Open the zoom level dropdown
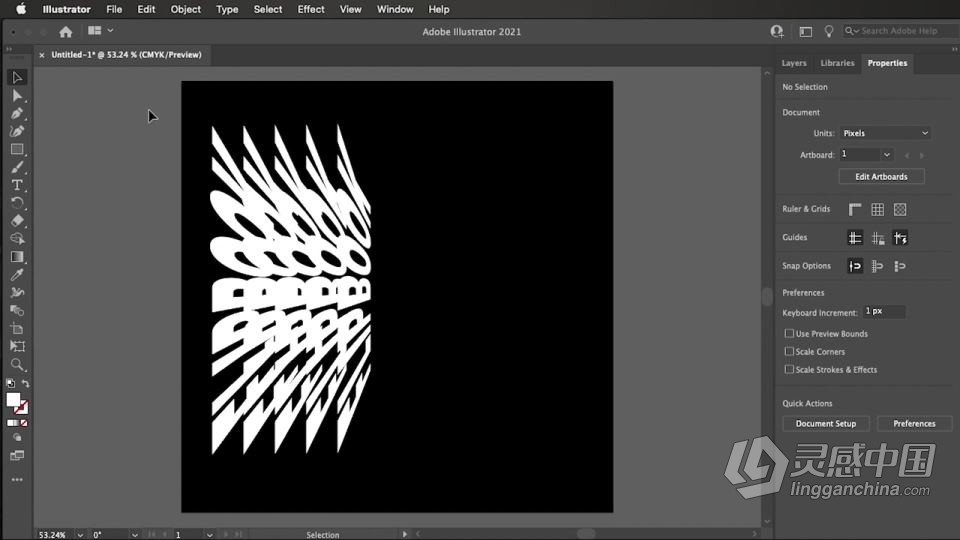Screen dimensions: 960x540 pos(80,534)
